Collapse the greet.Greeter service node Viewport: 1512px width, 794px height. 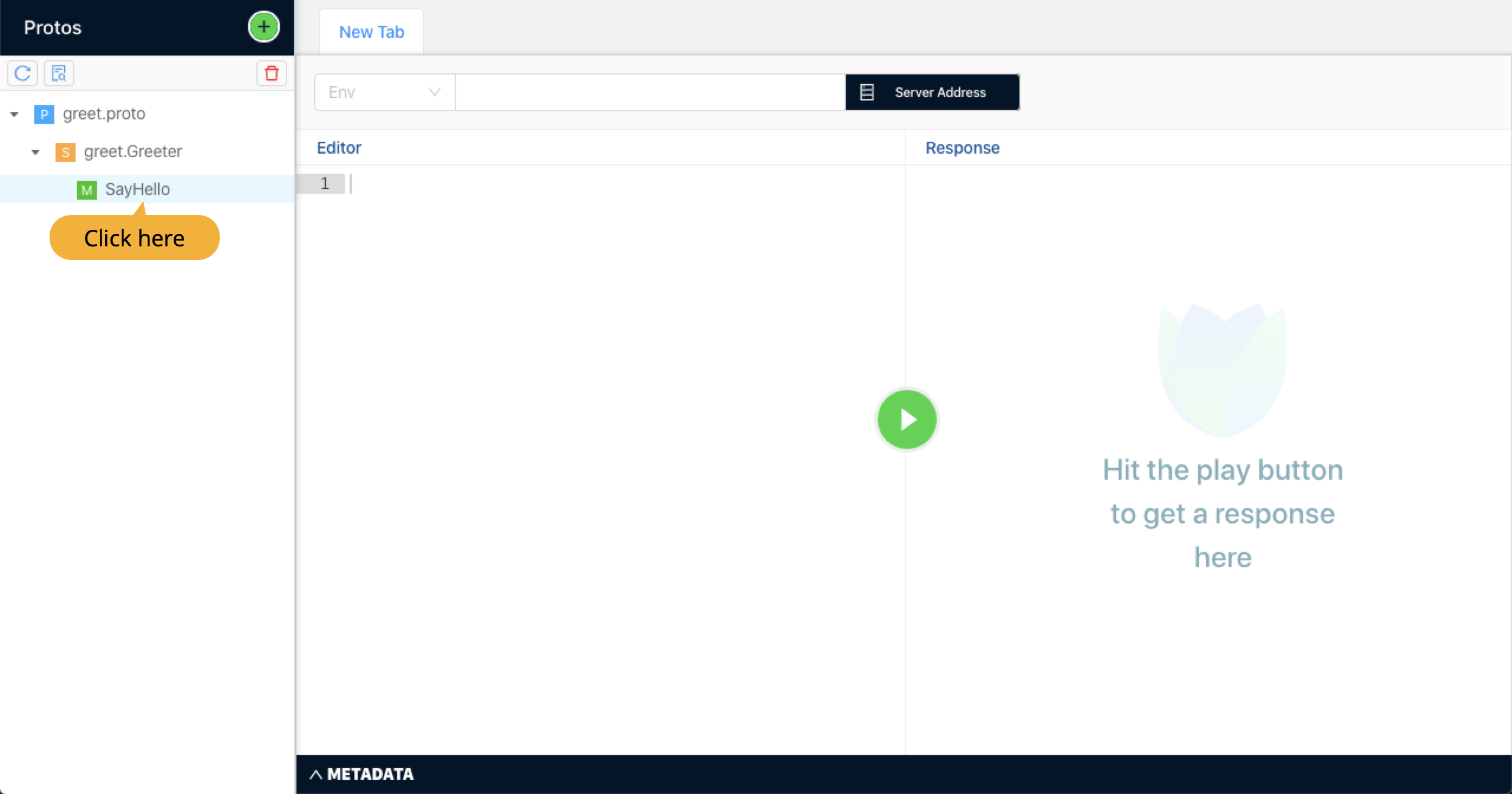tap(35, 152)
